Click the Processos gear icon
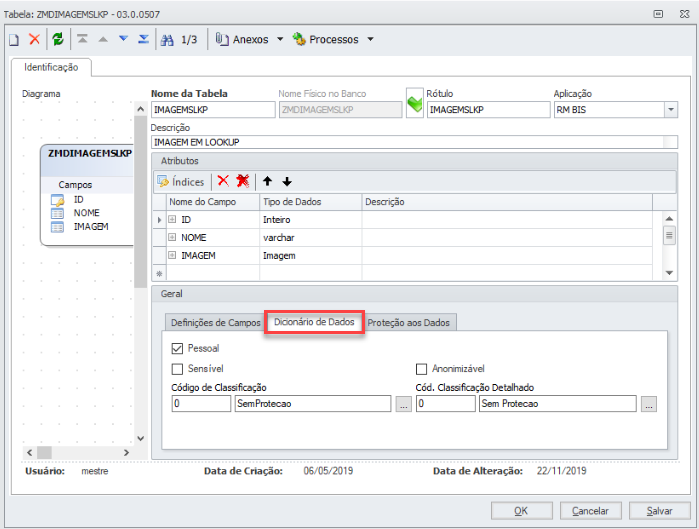The image size is (699, 529). [299, 39]
